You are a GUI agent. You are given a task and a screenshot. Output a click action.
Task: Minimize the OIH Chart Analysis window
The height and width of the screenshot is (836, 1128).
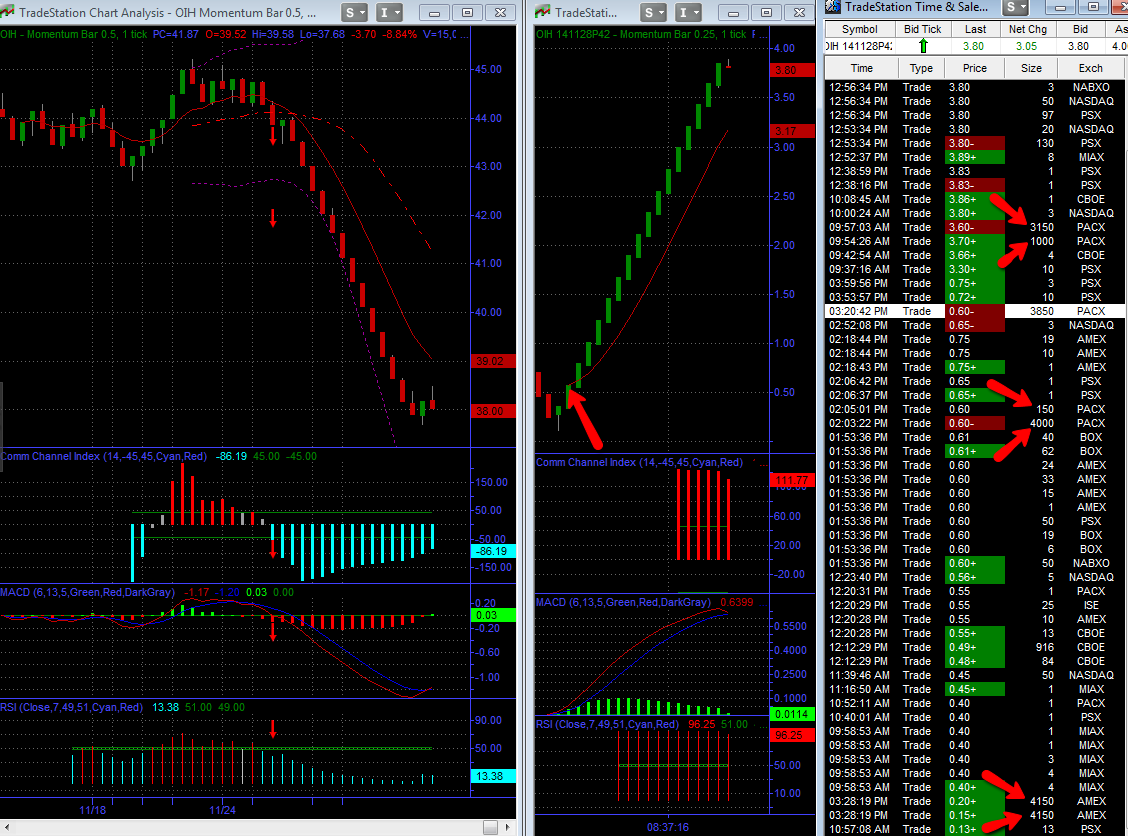[434, 13]
